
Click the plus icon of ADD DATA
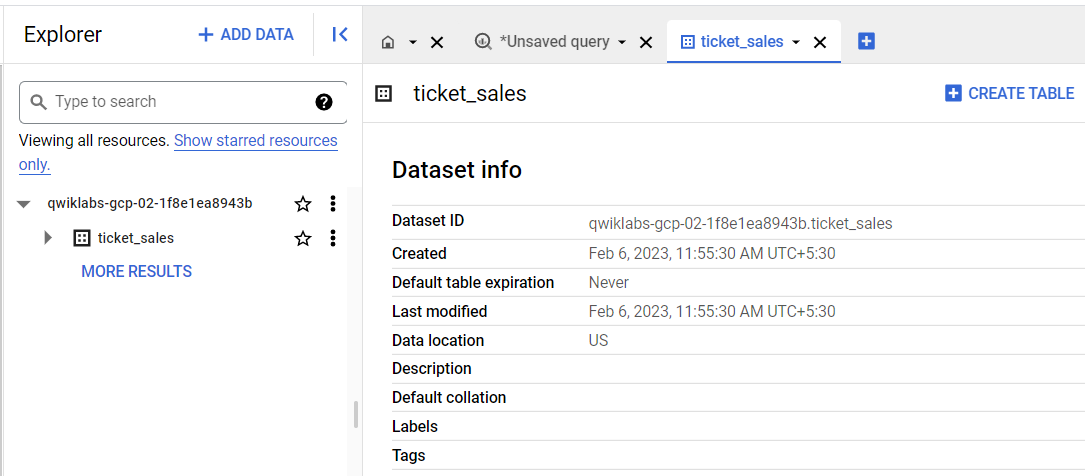206,35
